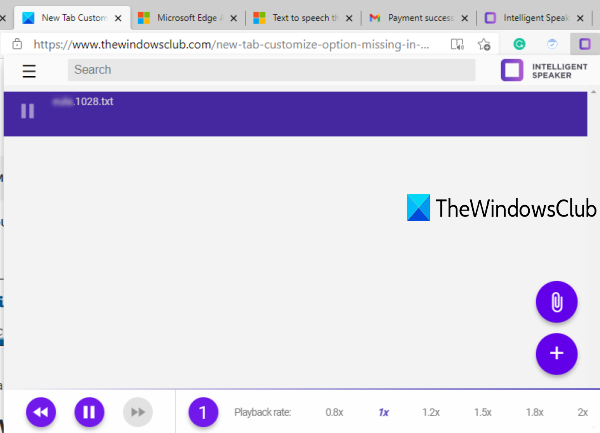Open Read Aloud immersive reader icon
Screen dimensions: 600x433
(x=457, y=44)
